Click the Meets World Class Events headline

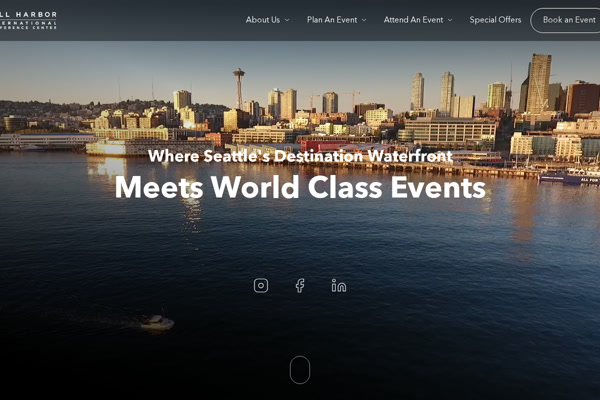(300, 187)
